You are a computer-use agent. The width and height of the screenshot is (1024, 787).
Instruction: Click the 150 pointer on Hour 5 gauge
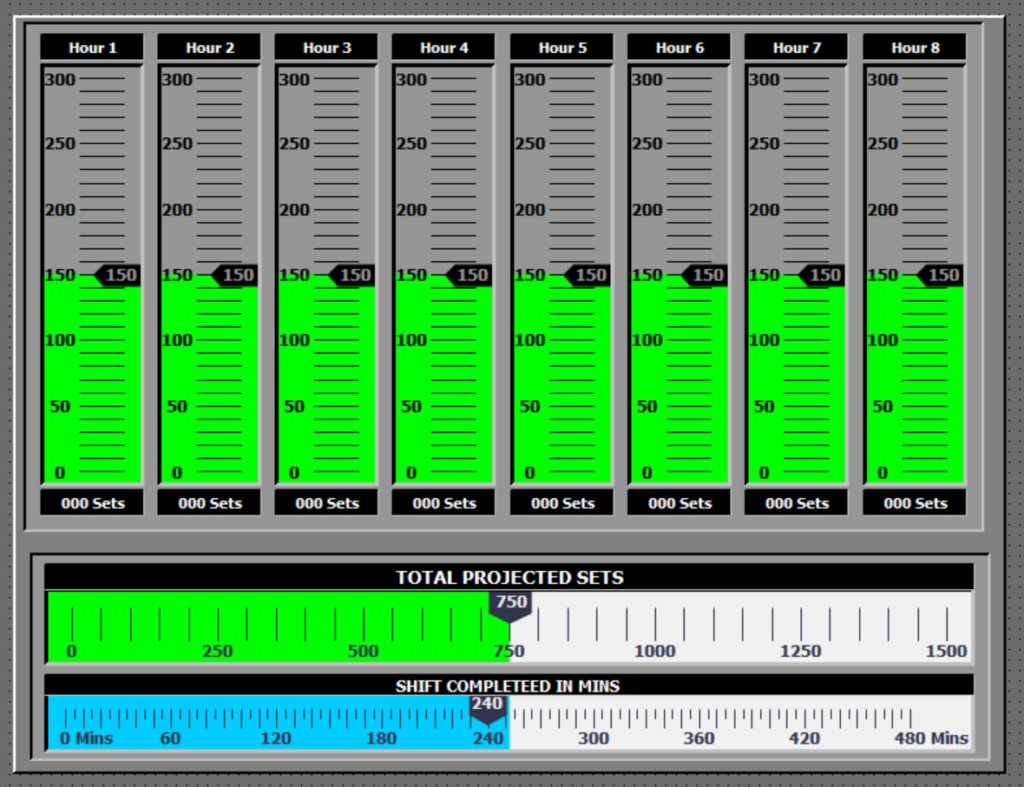click(586, 275)
